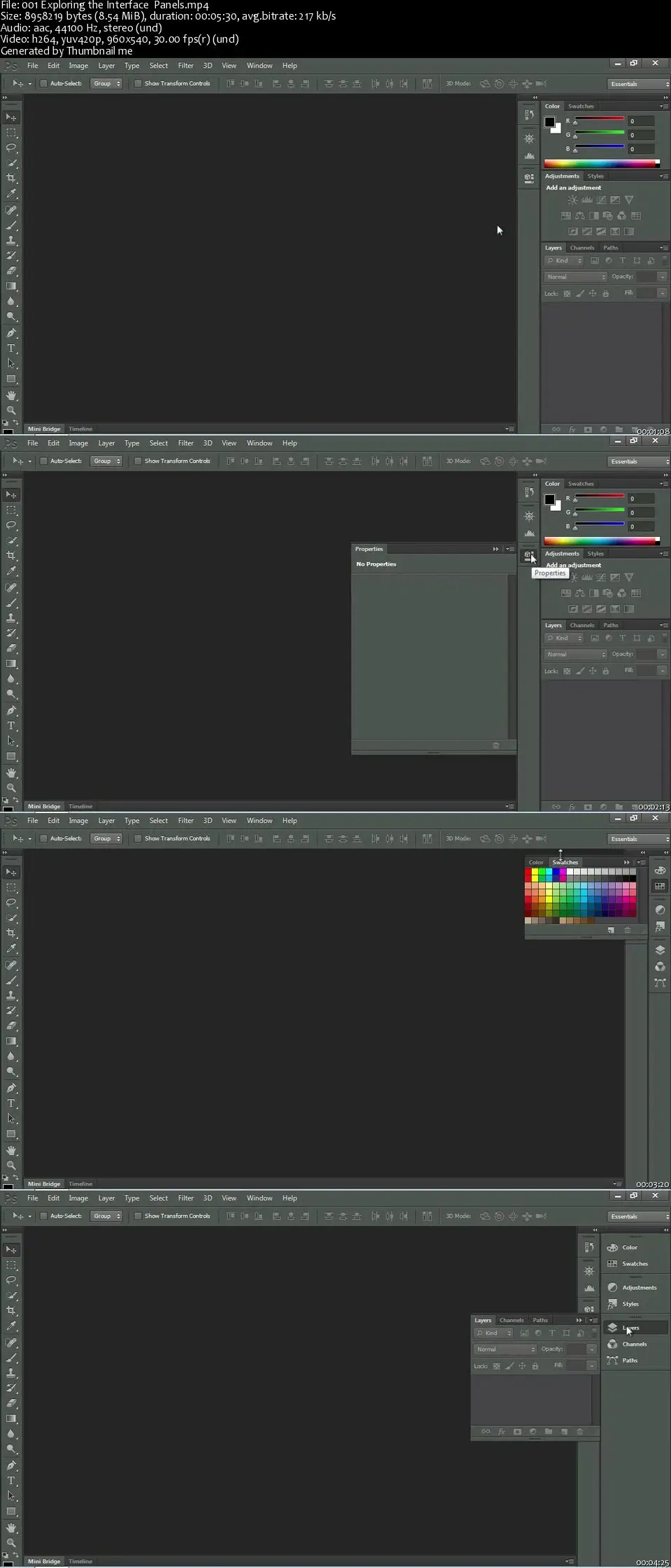Toggle Auto-Select checkbox in the 00:01:08 frame

(x=43, y=83)
